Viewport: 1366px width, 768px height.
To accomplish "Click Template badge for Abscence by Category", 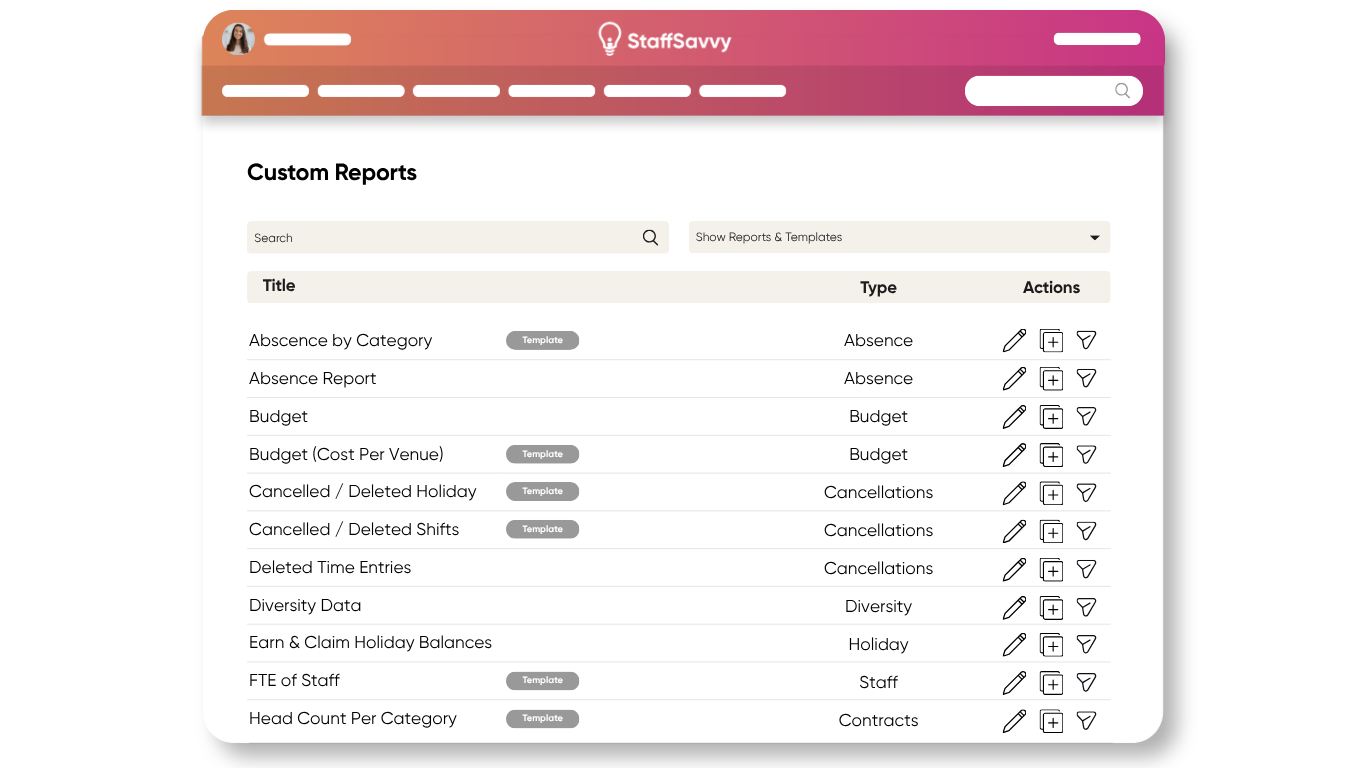I will (542, 340).
